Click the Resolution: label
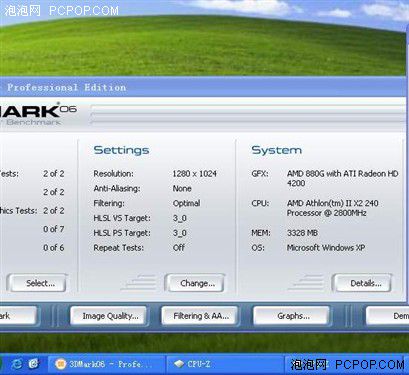 coord(113,174)
